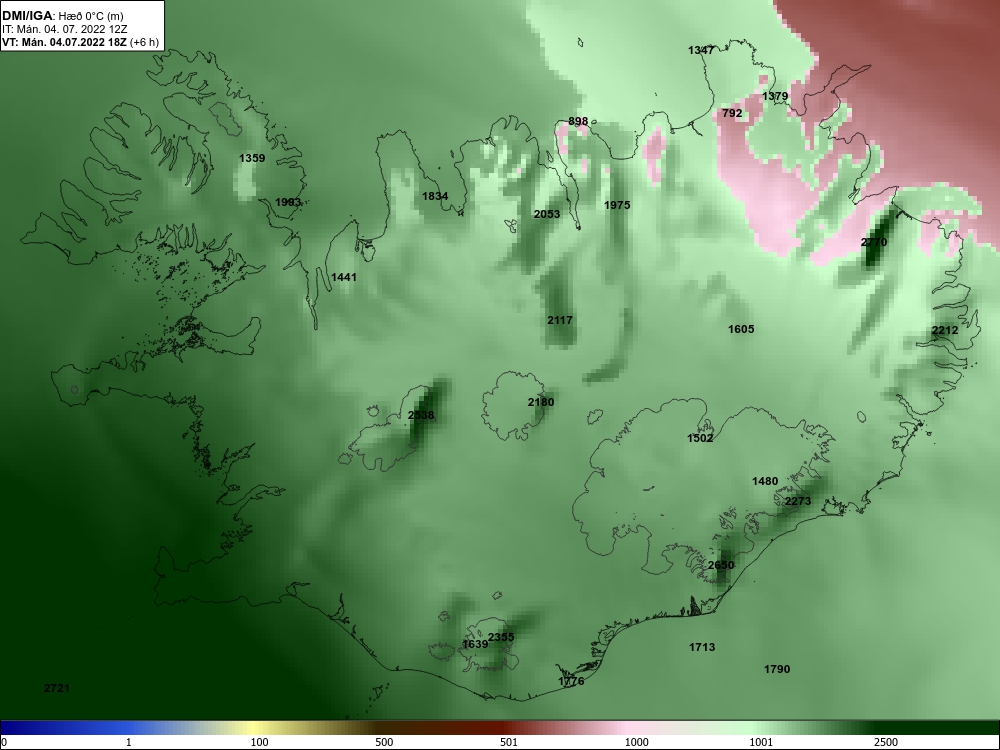Select the 2053 value label
This screenshot has width=1000, height=750.
547,214
